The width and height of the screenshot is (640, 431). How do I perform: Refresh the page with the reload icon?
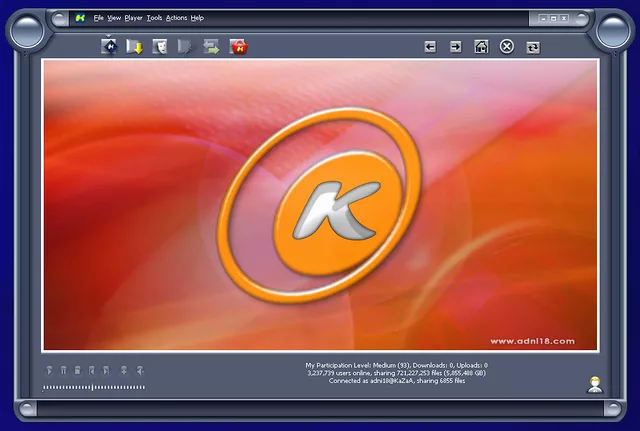(532, 46)
